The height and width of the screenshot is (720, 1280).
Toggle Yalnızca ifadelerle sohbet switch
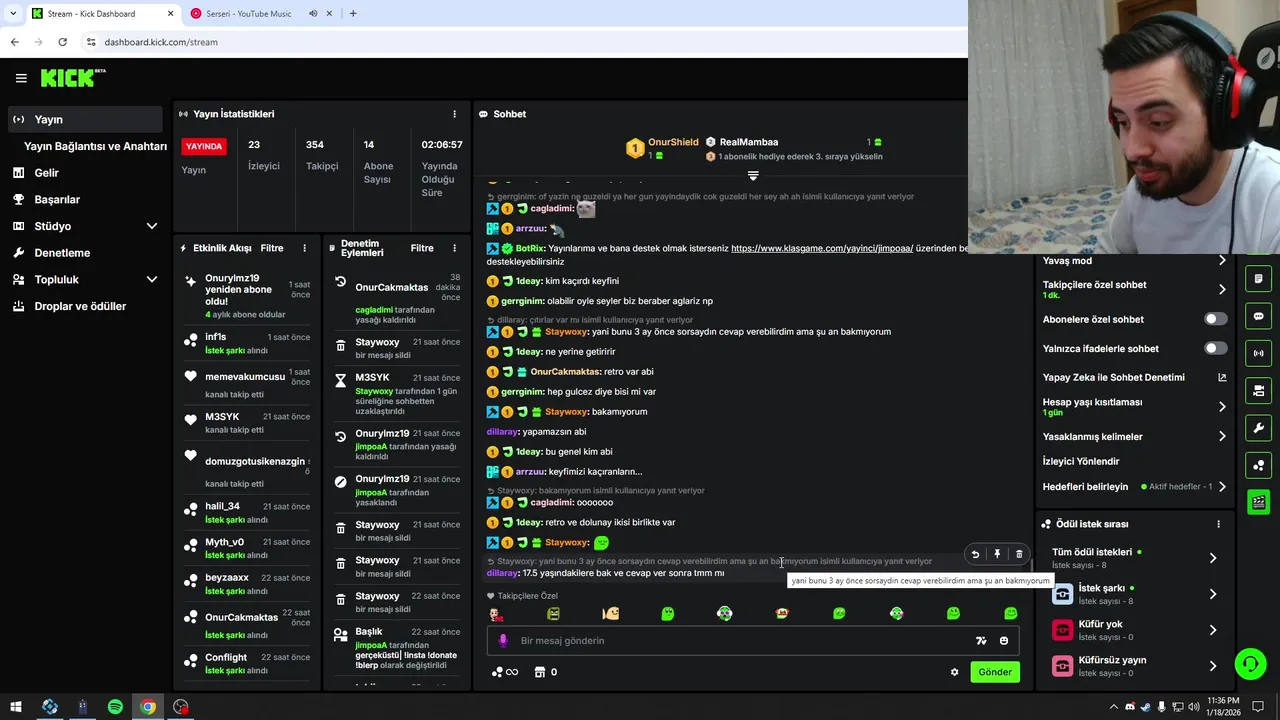[1215, 348]
